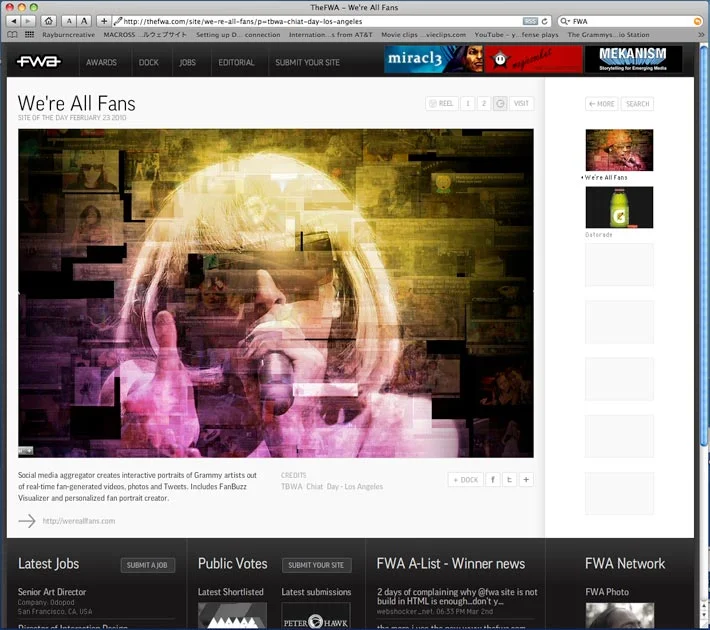Image resolution: width=710 pixels, height=630 pixels.
Task: Open the http://weareallfans.com link
Action: (x=79, y=521)
